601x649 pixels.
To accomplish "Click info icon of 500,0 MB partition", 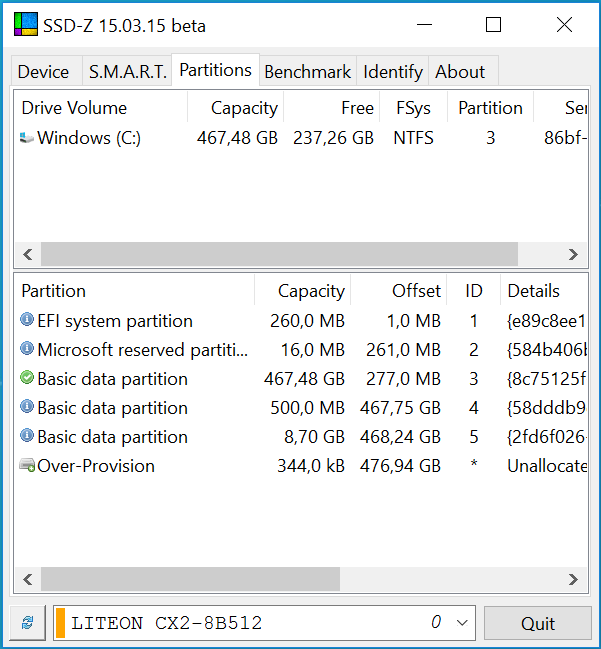I will [x=27, y=406].
